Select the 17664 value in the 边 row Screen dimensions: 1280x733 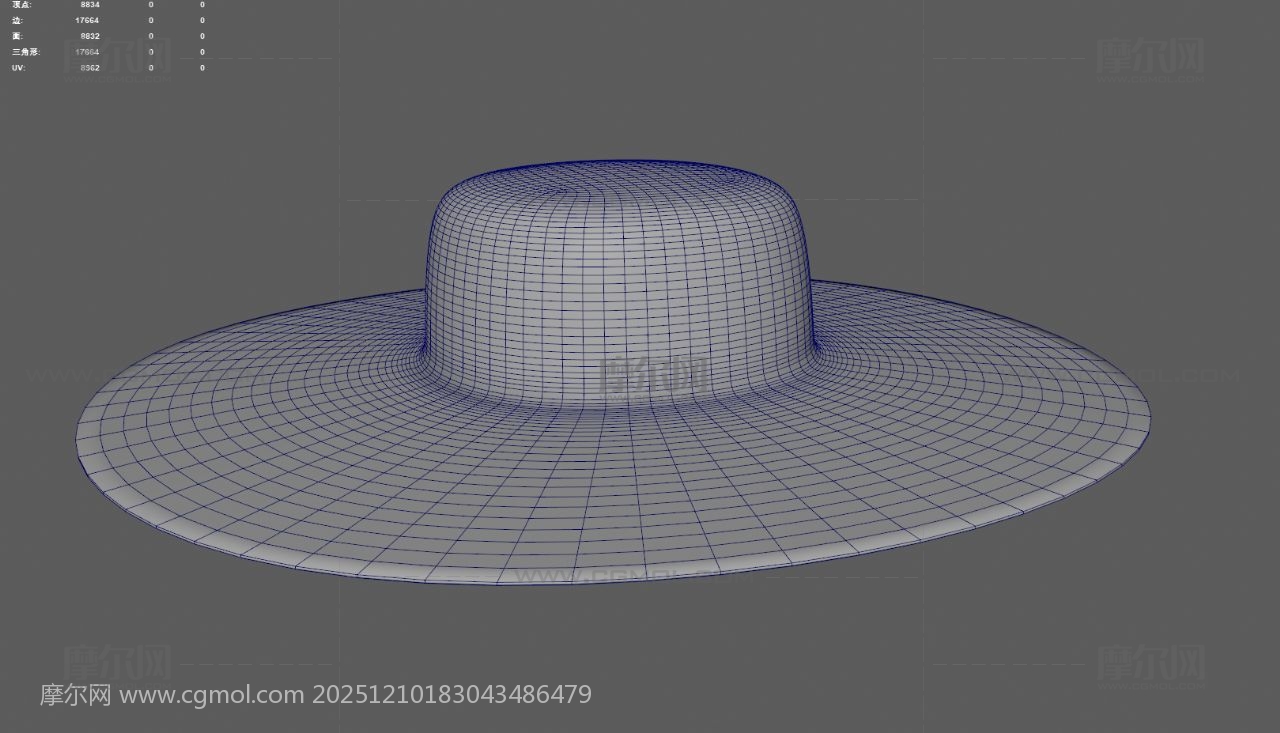point(87,20)
